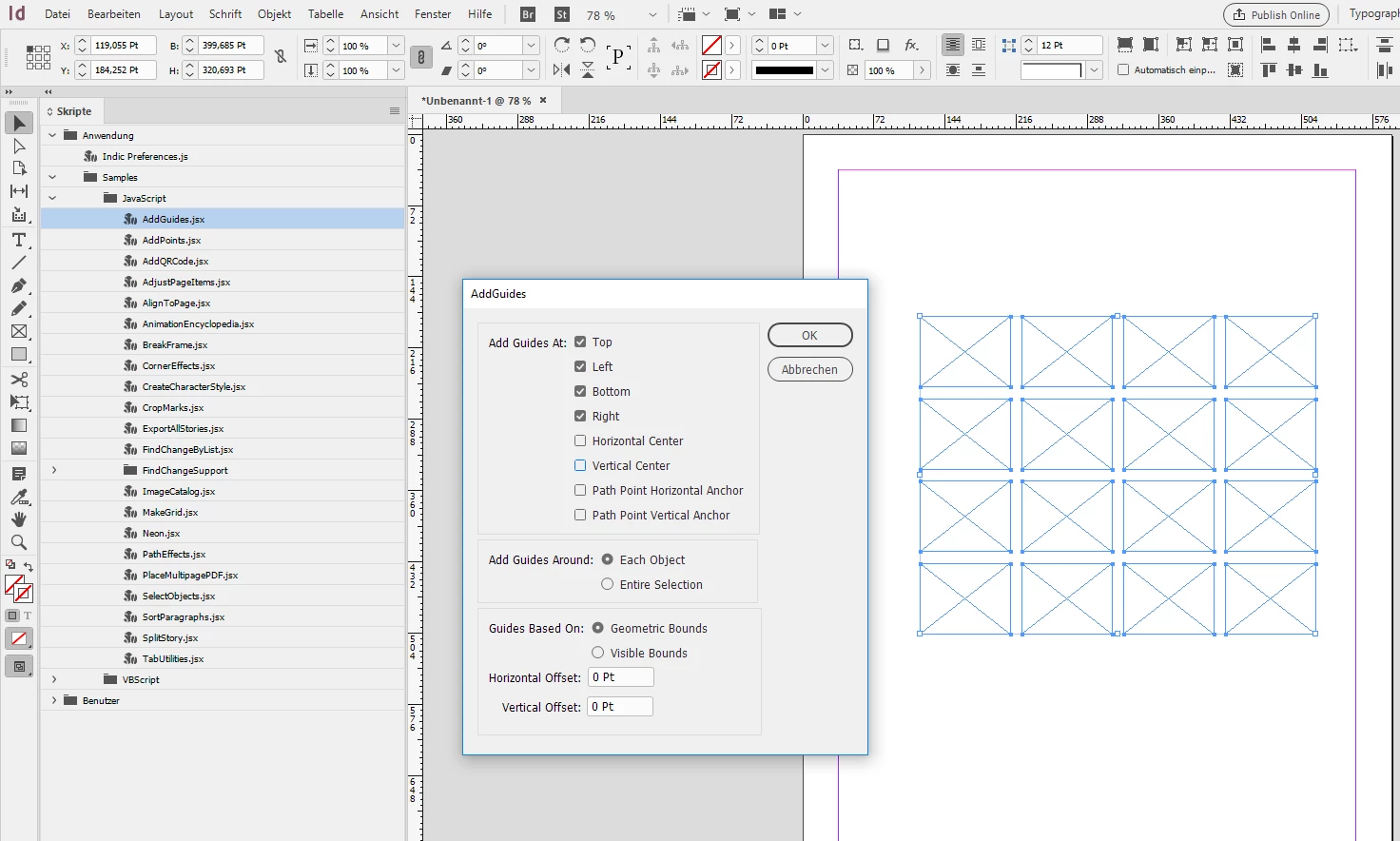Click the Vertical Offset input field

[x=620, y=707]
